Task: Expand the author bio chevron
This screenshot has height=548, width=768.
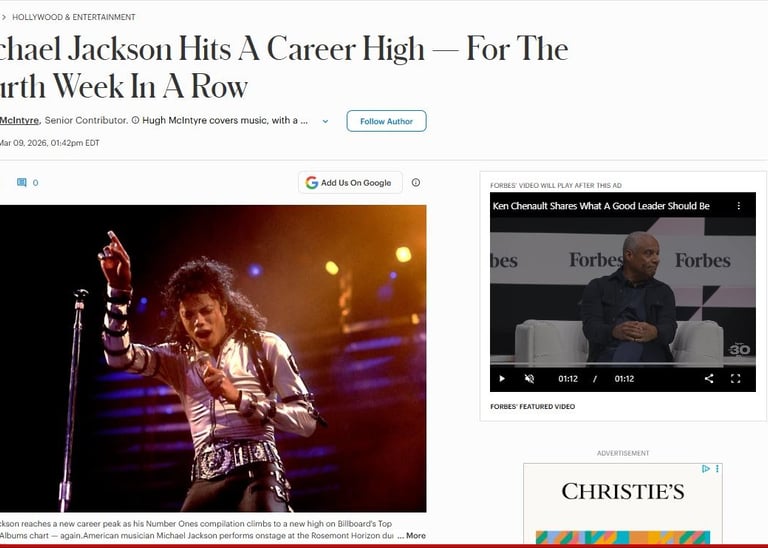Action: click(x=325, y=121)
